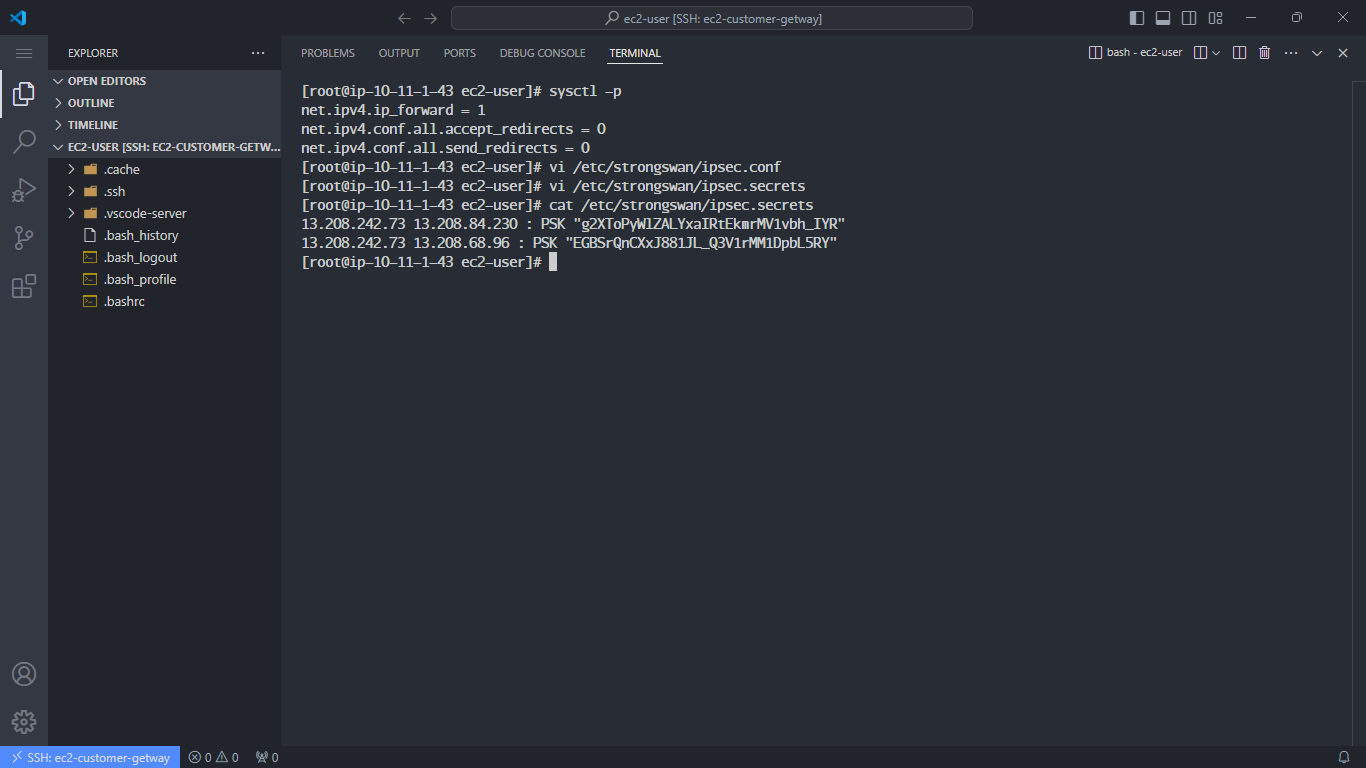Close the terminal panel
Viewport: 1366px width, 768px height.
click(1343, 53)
